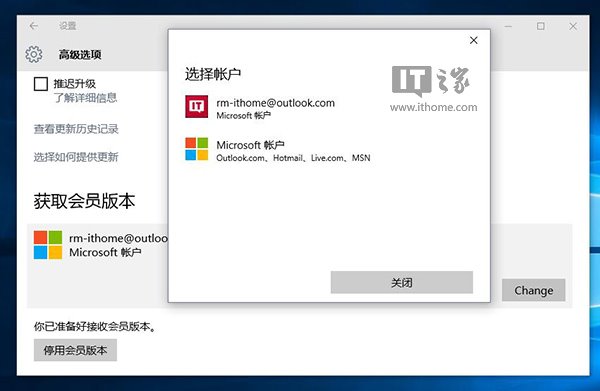Click the 高级选项 page title

click(80, 55)
